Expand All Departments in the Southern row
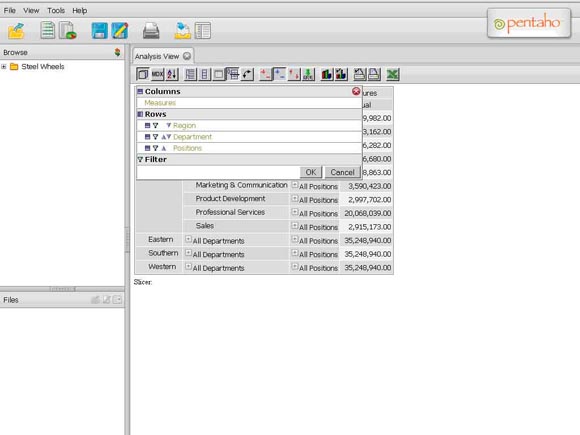This screenshot has width=580, height=435. 188,253
